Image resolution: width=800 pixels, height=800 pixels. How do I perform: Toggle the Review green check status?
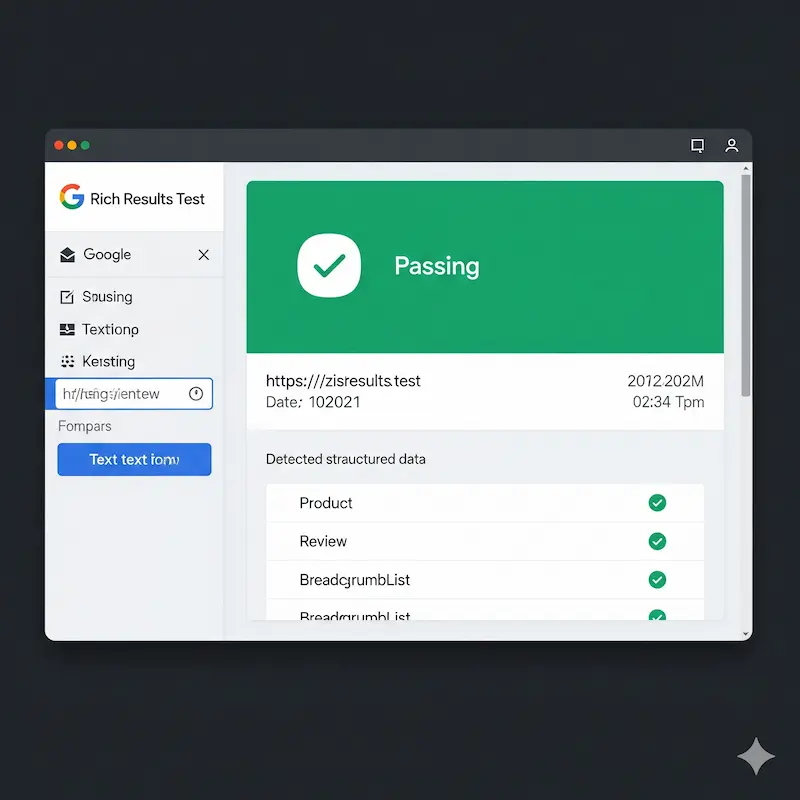tap(657, 541)
